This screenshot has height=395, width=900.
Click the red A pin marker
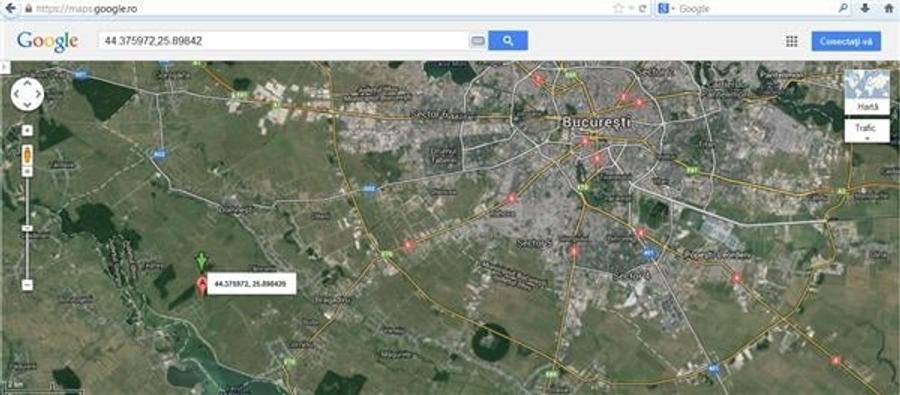[x=201, y=285]
